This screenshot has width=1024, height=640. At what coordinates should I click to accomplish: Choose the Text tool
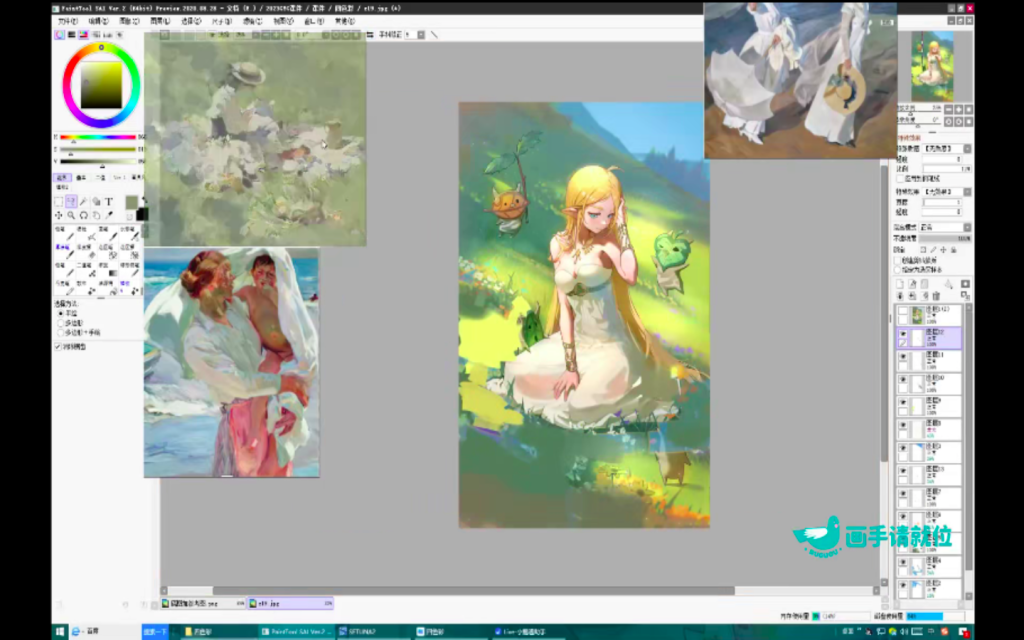click(x=109, y=202)
